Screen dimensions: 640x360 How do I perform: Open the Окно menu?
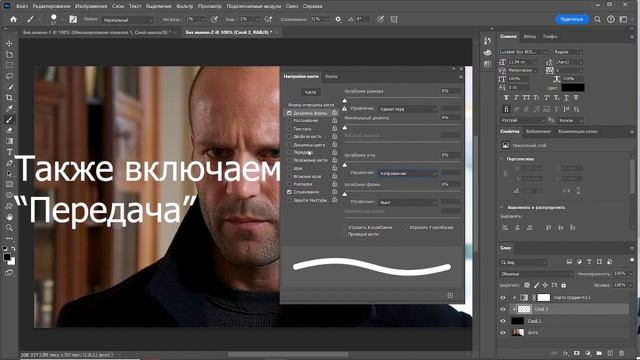292,6
